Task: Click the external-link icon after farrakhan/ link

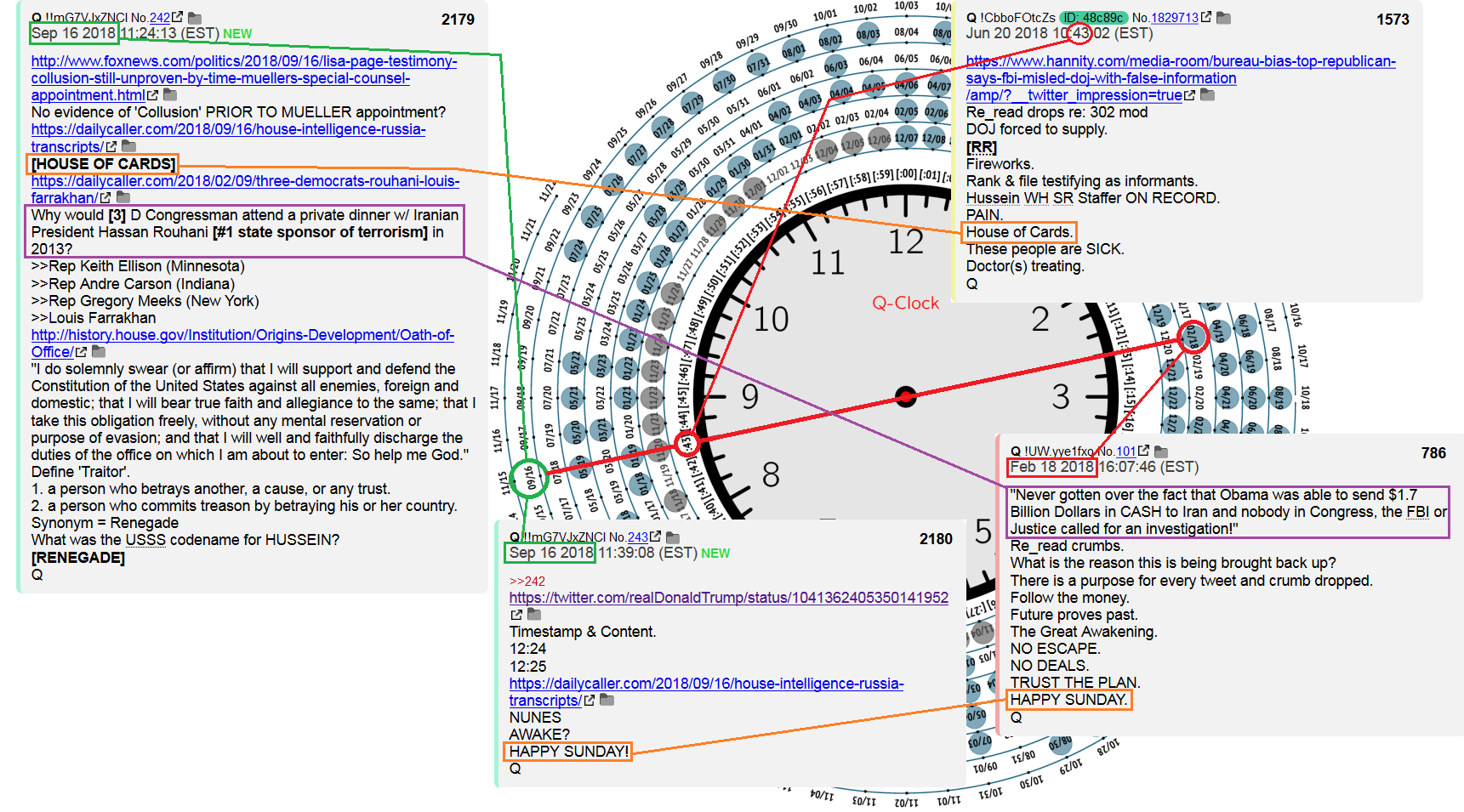Action: pos(105,198)
